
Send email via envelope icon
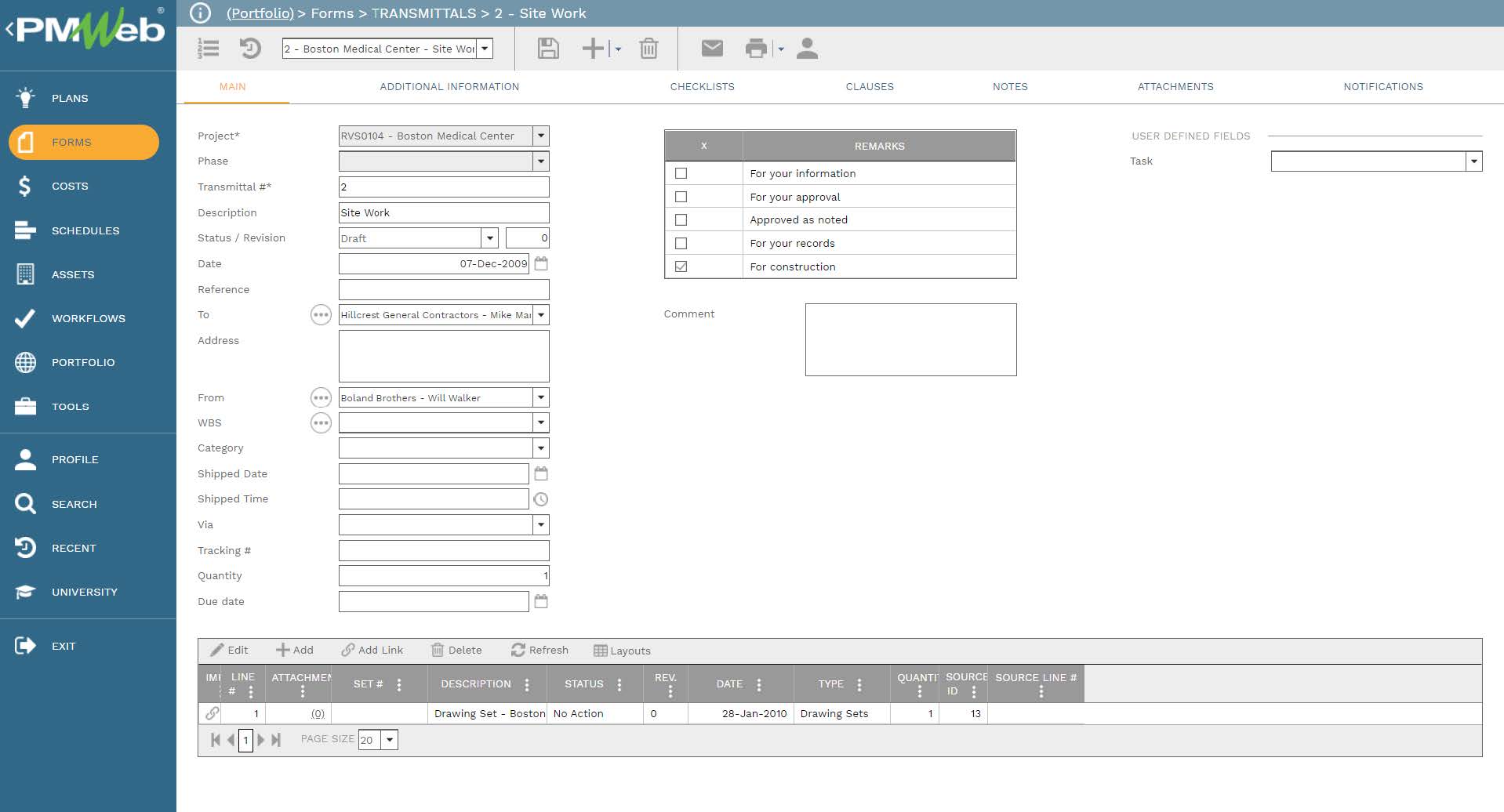(712, 49)
